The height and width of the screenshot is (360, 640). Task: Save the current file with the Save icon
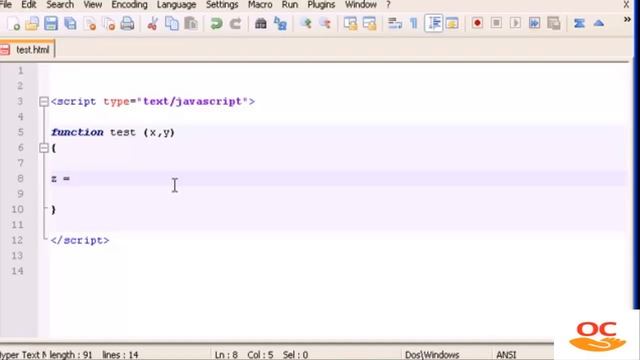click(x=51, y=24)
